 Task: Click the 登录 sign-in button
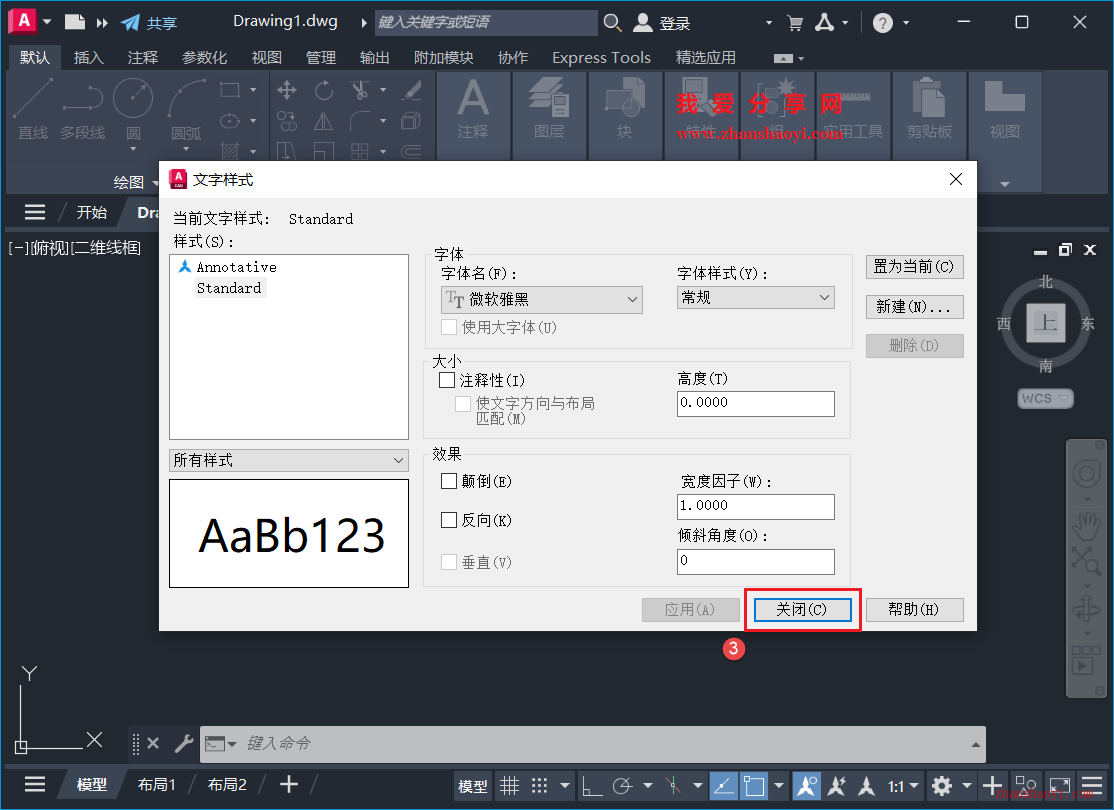tap(661, 23)
